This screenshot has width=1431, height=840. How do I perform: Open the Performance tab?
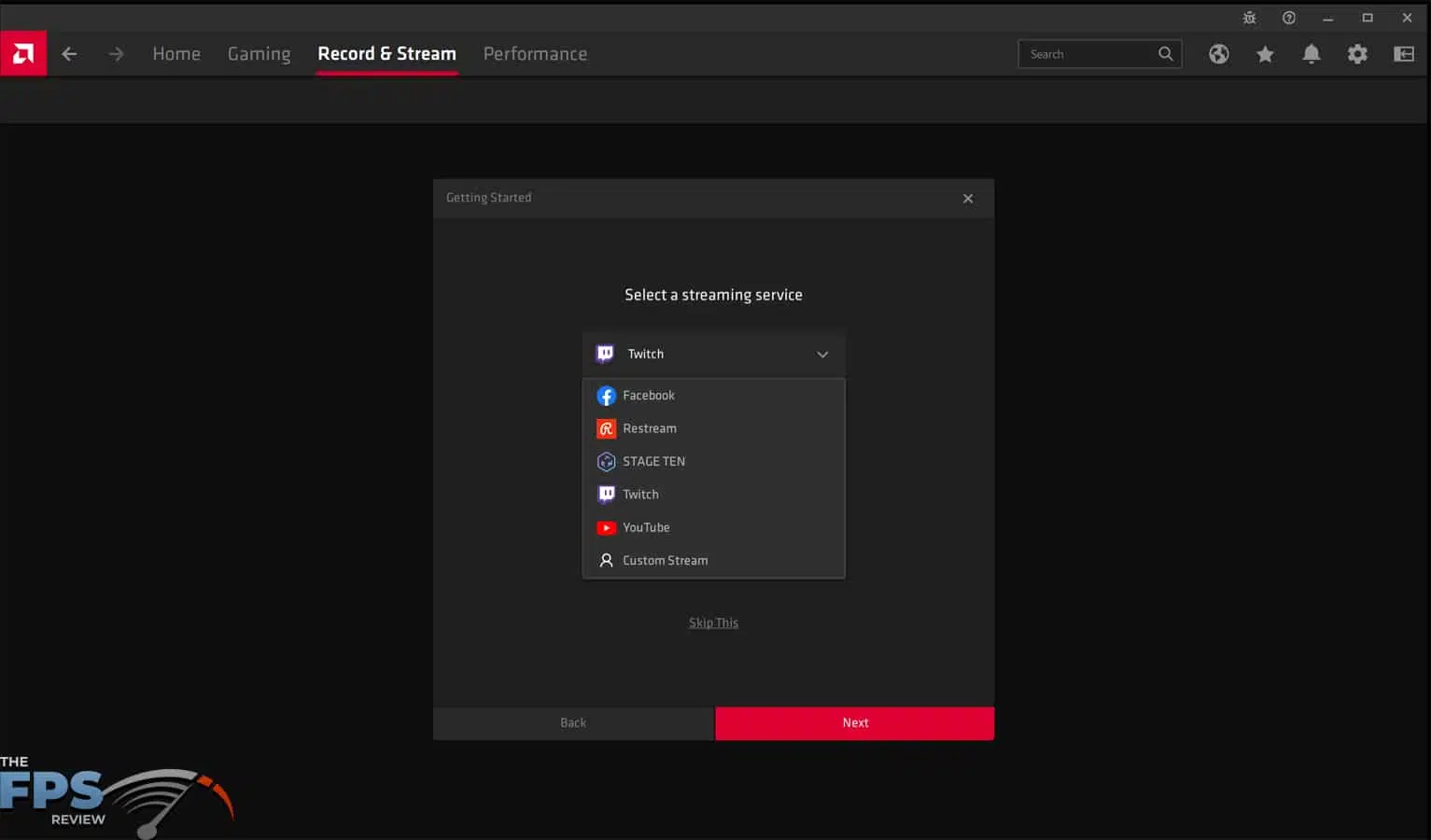pos(535,54)
